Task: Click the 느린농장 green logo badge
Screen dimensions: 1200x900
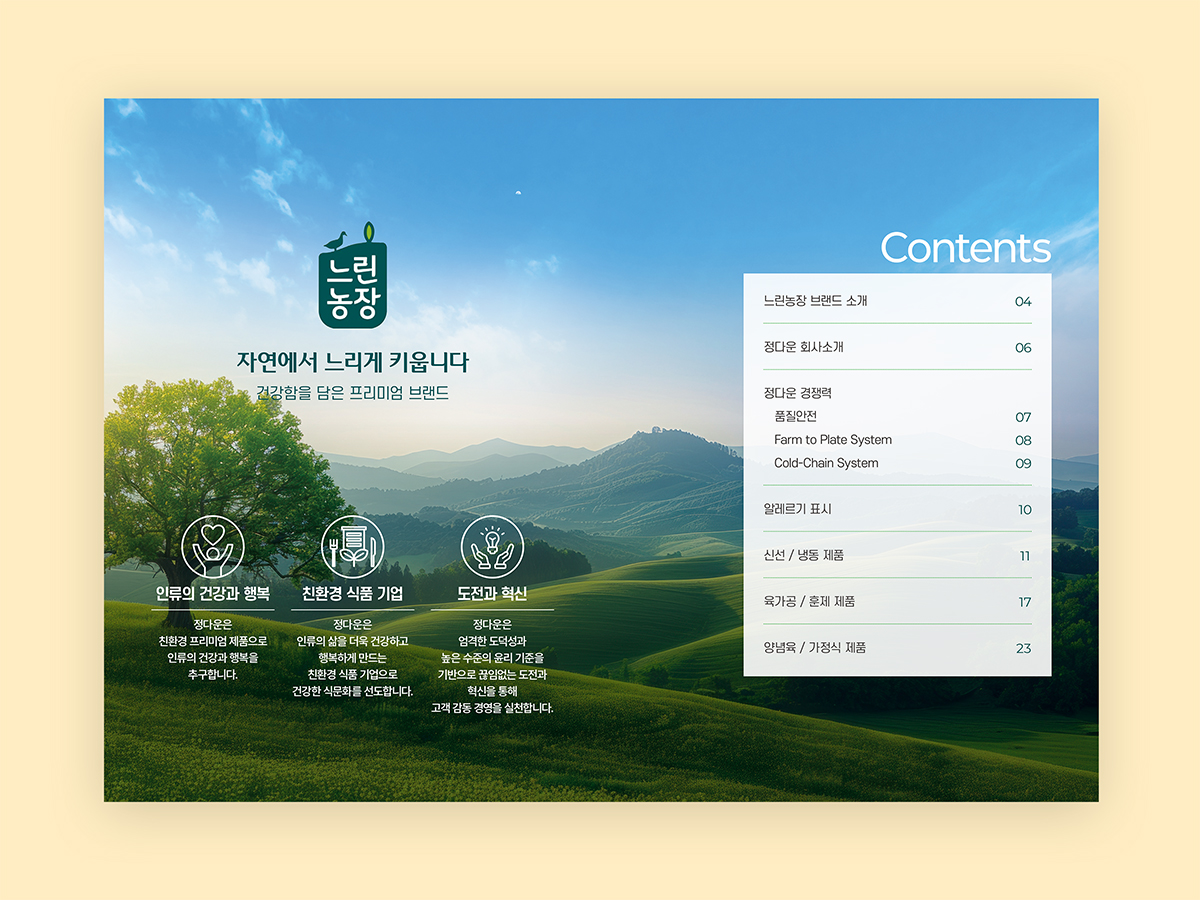Action: 353,285
